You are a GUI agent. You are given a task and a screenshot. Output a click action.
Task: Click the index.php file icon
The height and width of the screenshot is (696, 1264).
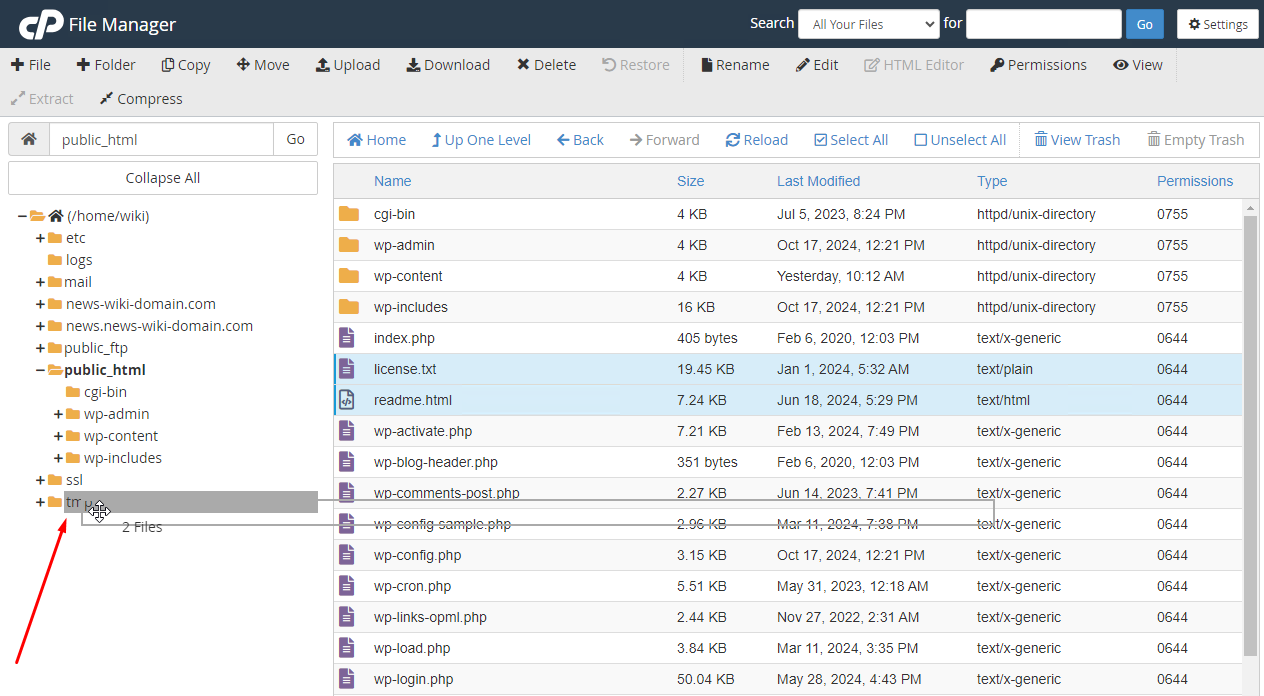(347, 338)
